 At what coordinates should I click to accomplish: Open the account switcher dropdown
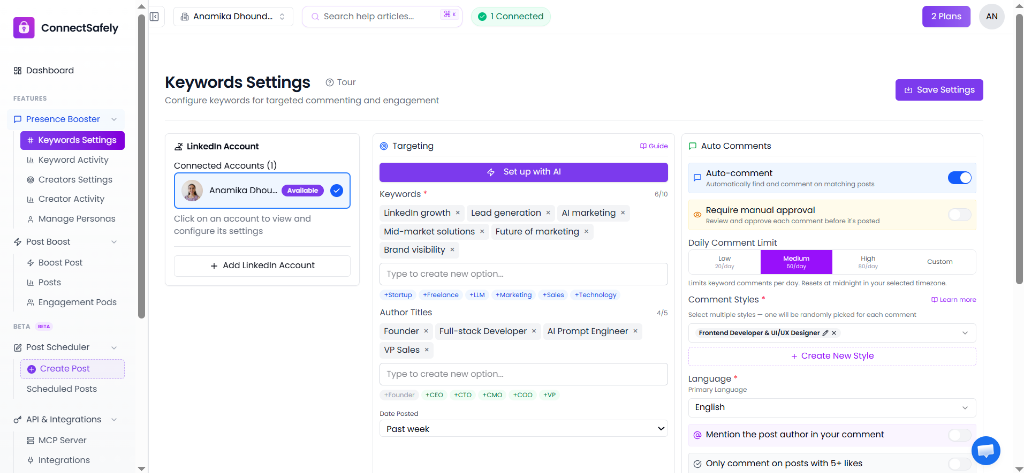pyautogui.click(x=233, y=16)
